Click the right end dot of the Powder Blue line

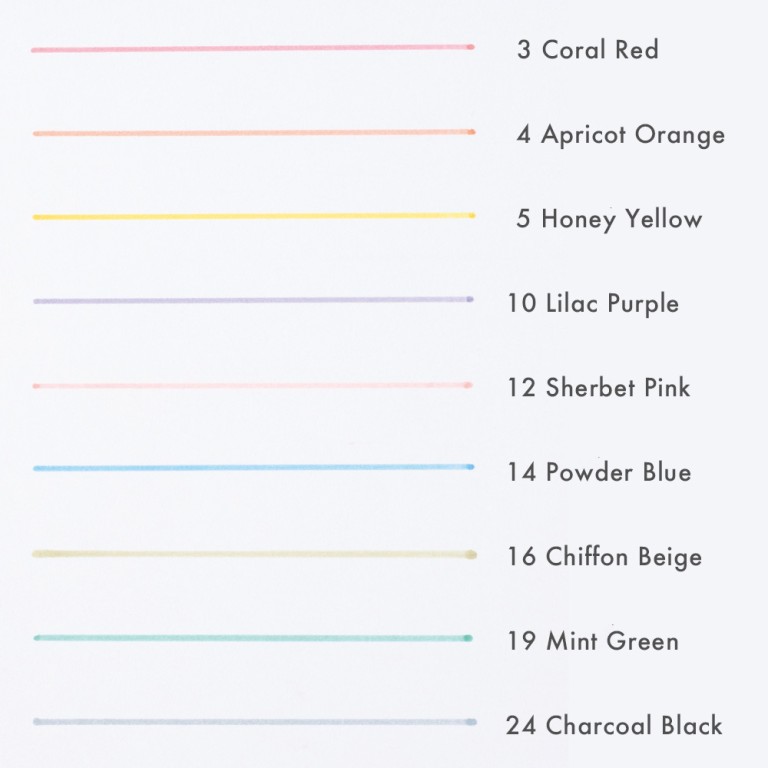[x=470, y=467]
